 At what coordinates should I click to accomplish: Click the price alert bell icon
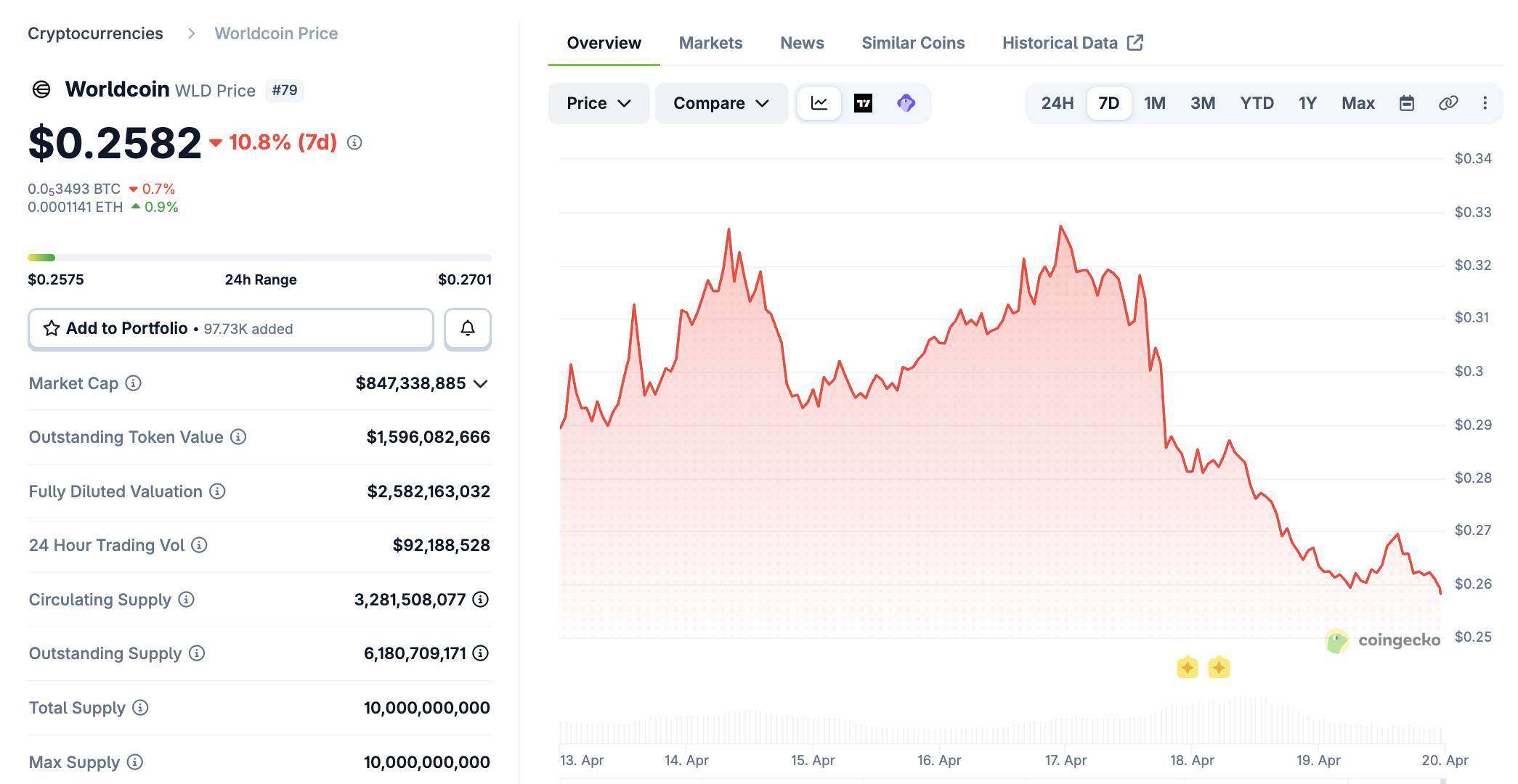(468, 329)
